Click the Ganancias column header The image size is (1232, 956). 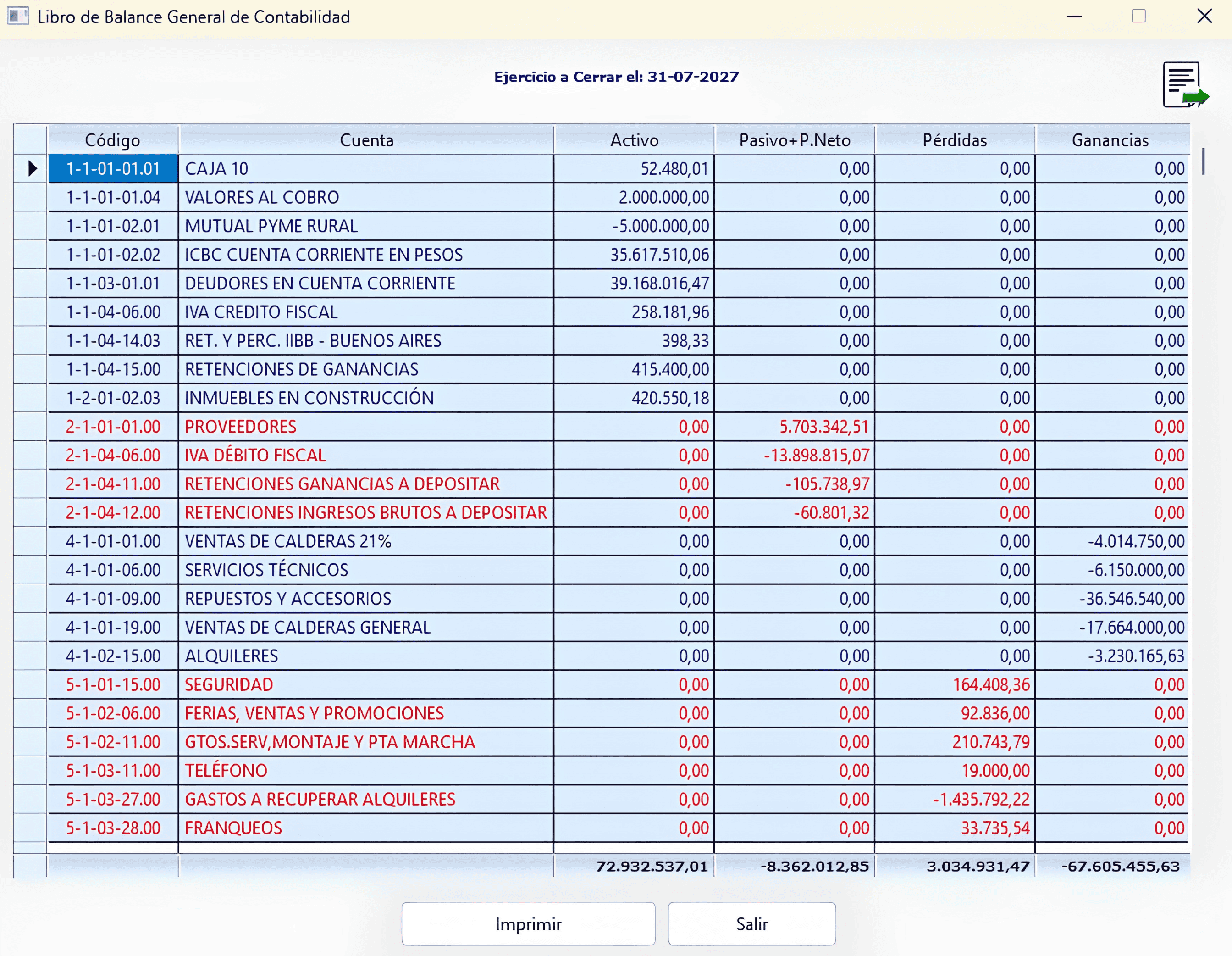click(1111, 140)
